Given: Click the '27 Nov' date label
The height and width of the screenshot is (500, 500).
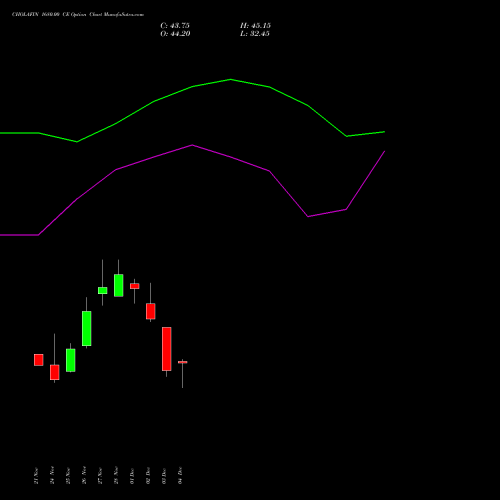Looking at the screenshot, I should tap(100, 476).
